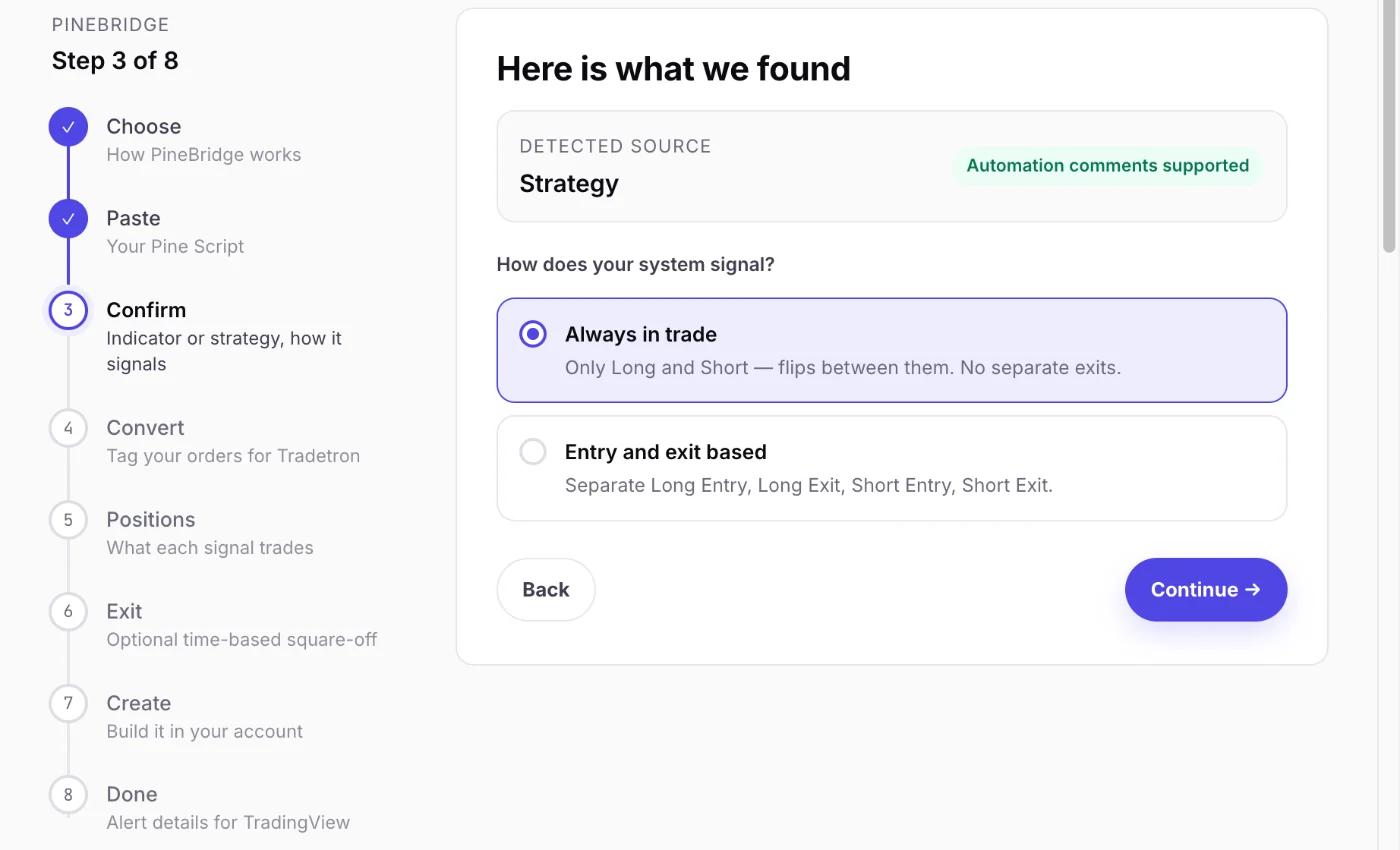Click the Build it in your account text
The height and width of the screenshot is (850, 1400).
point(205,731)
